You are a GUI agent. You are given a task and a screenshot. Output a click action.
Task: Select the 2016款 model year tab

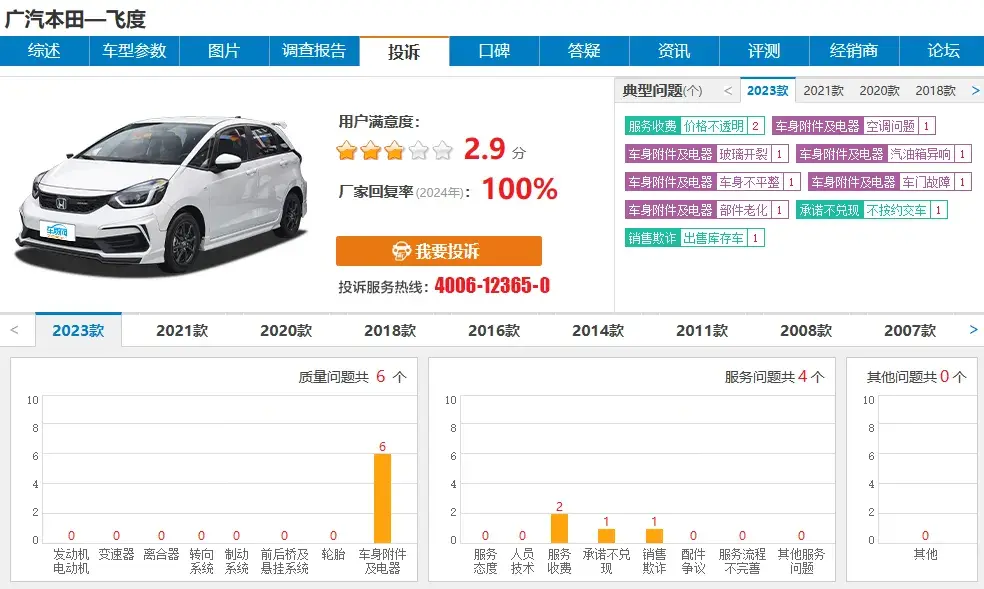point(494,331)
